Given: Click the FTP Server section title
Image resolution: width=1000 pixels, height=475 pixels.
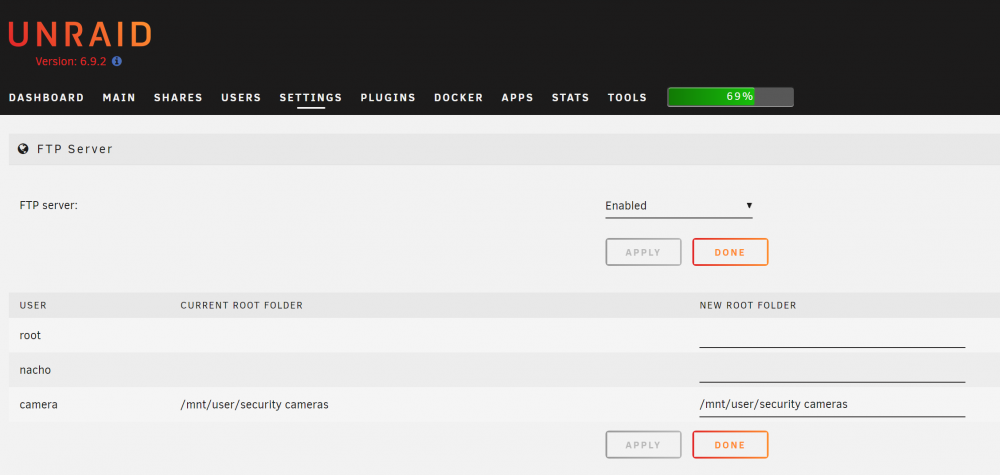Looking at the screenshot, I should coord(75,149).
